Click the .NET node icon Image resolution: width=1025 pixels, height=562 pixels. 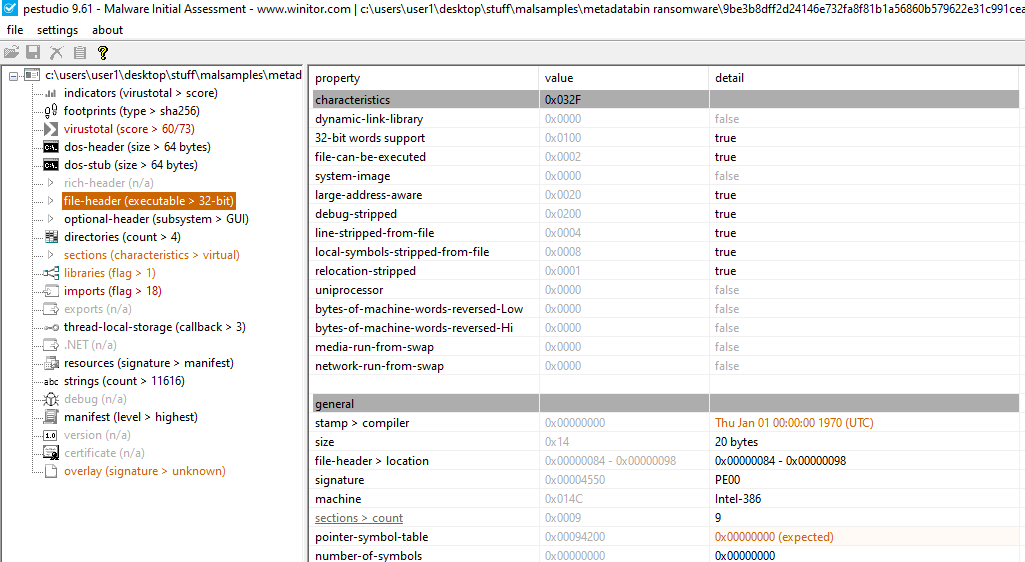51,344
